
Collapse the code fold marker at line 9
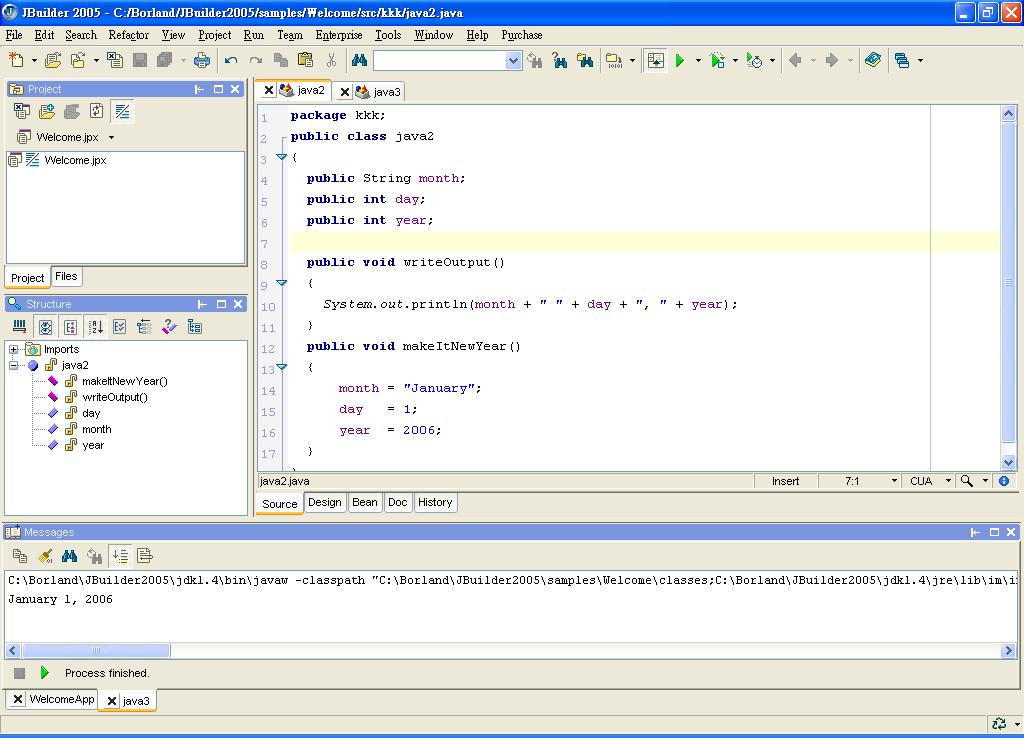coord(281,283)
